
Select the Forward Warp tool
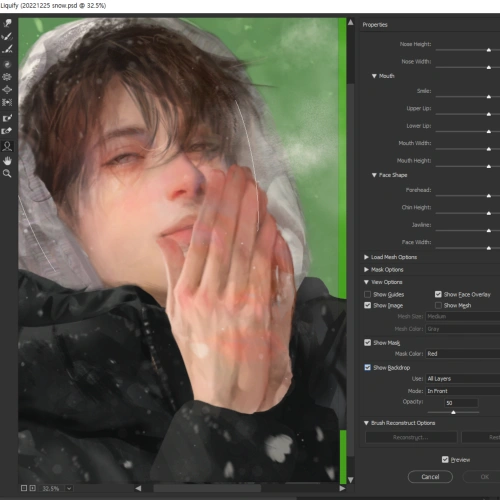click(x=7, y=23)
